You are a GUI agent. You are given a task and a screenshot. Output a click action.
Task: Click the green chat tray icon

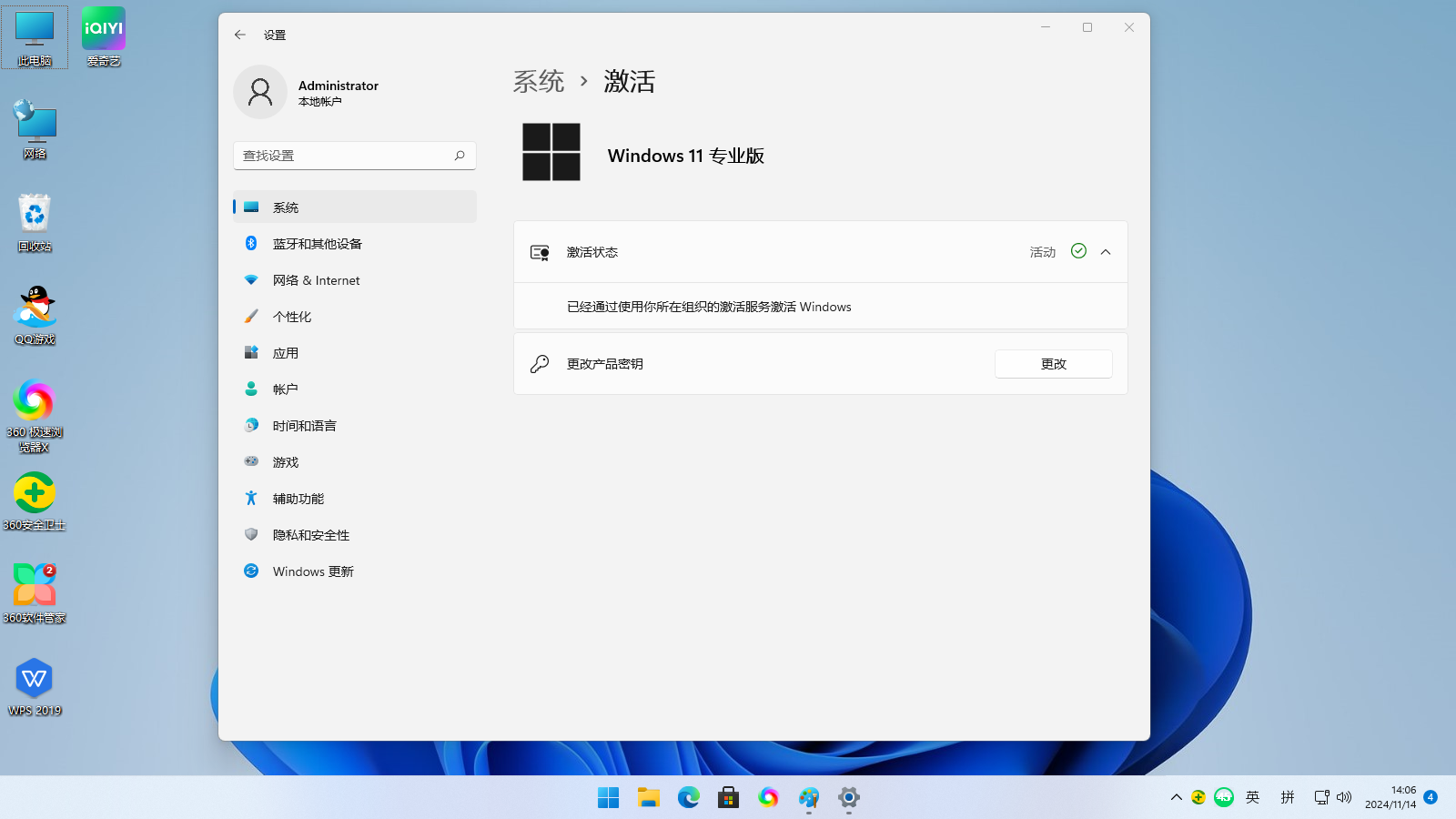click(x=1224, y=797)
